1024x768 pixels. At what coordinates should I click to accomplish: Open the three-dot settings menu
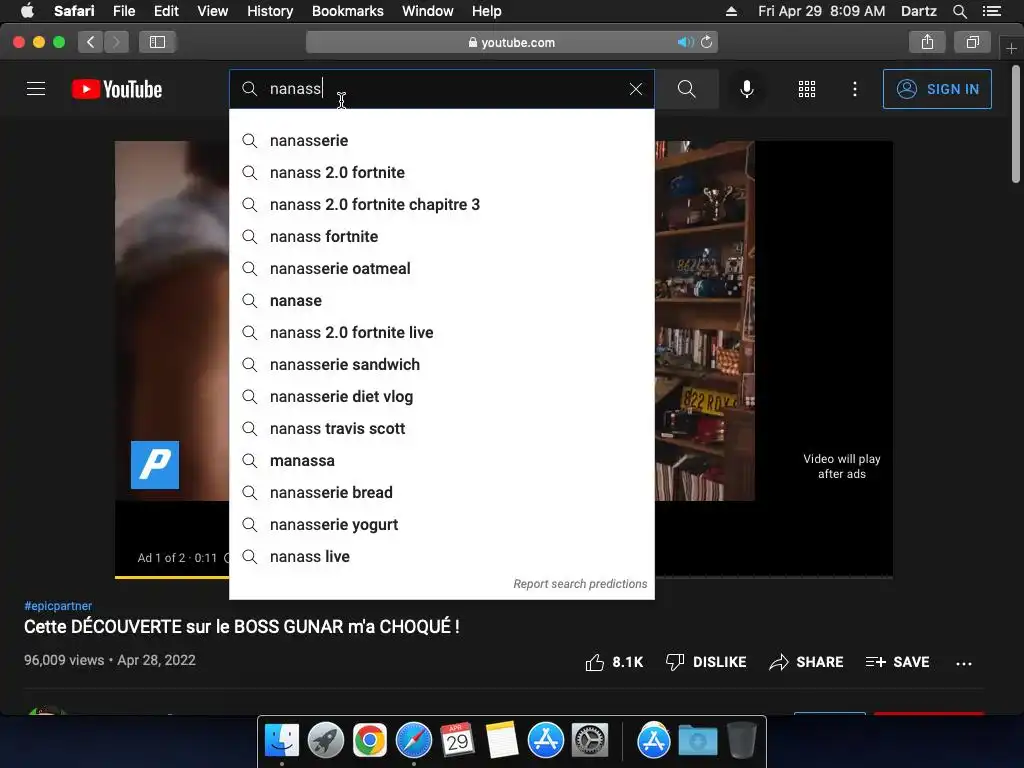855,89
